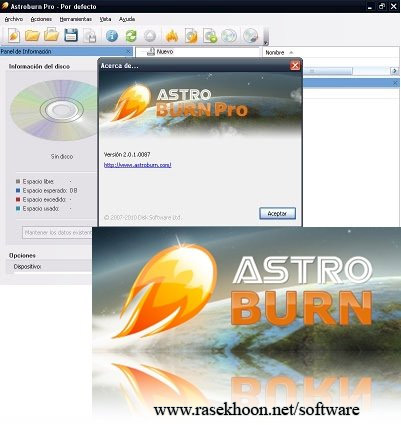Click the Espacio libre legend entry
The height and width of the screenshot is (425, 401).
pos(38,182)
